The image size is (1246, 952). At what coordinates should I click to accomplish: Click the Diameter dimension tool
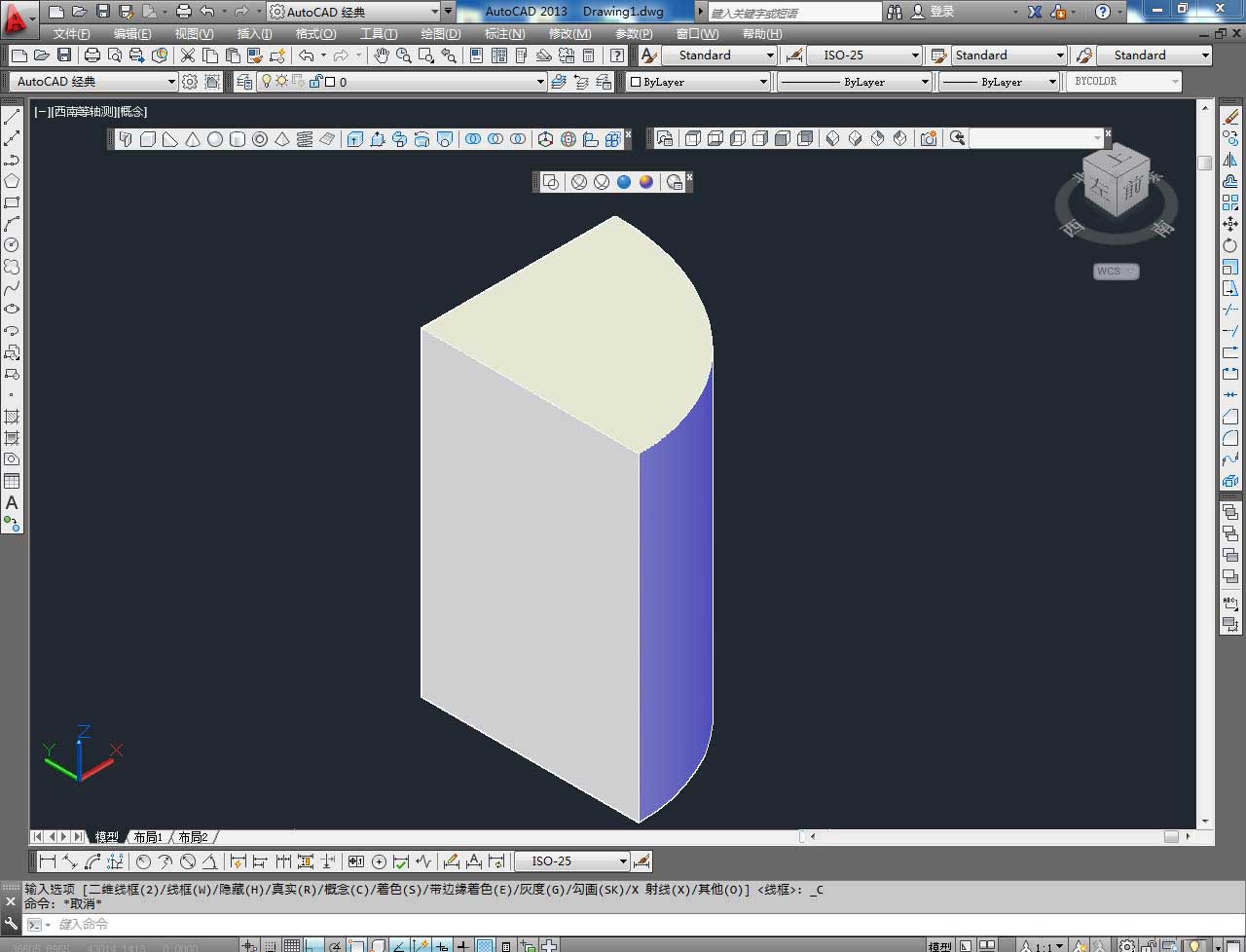(x=188, y=861)
